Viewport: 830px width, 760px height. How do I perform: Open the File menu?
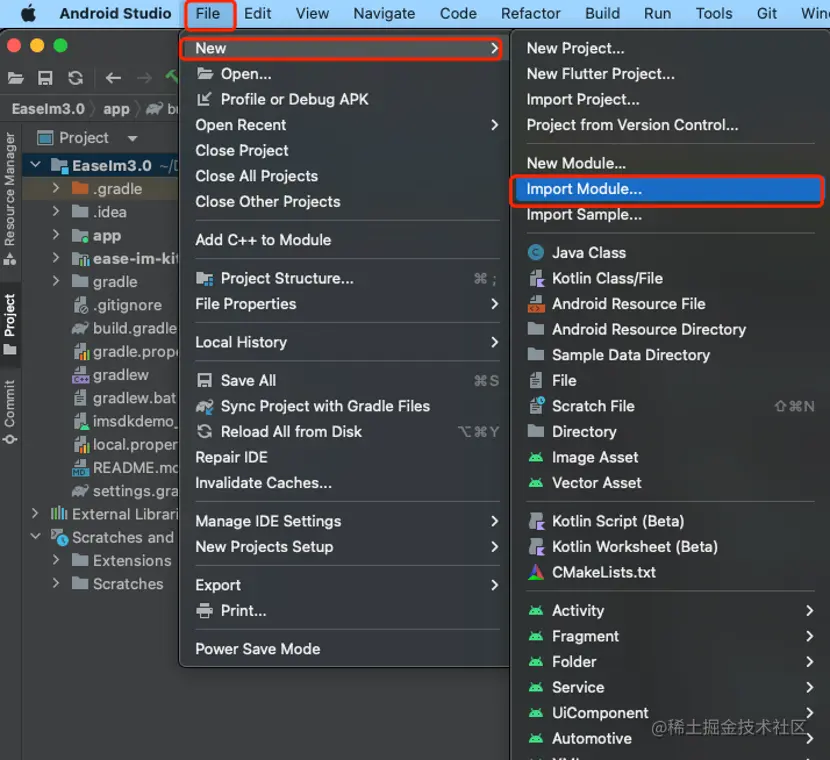(208, 13)
